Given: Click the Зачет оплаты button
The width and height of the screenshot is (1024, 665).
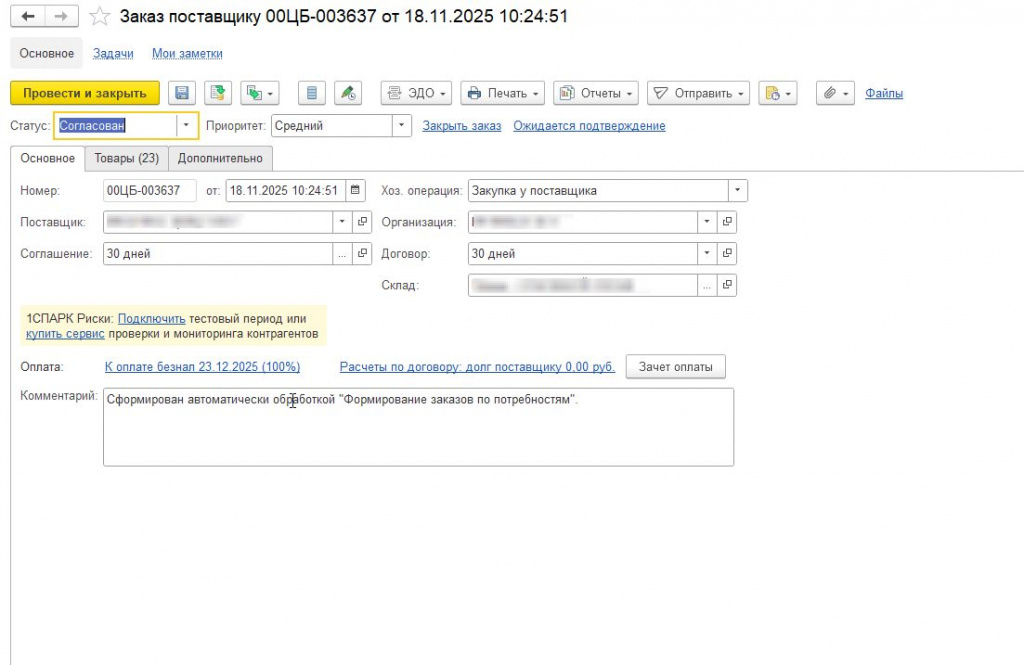Looking at the screenshot, I should pos(675,367).
